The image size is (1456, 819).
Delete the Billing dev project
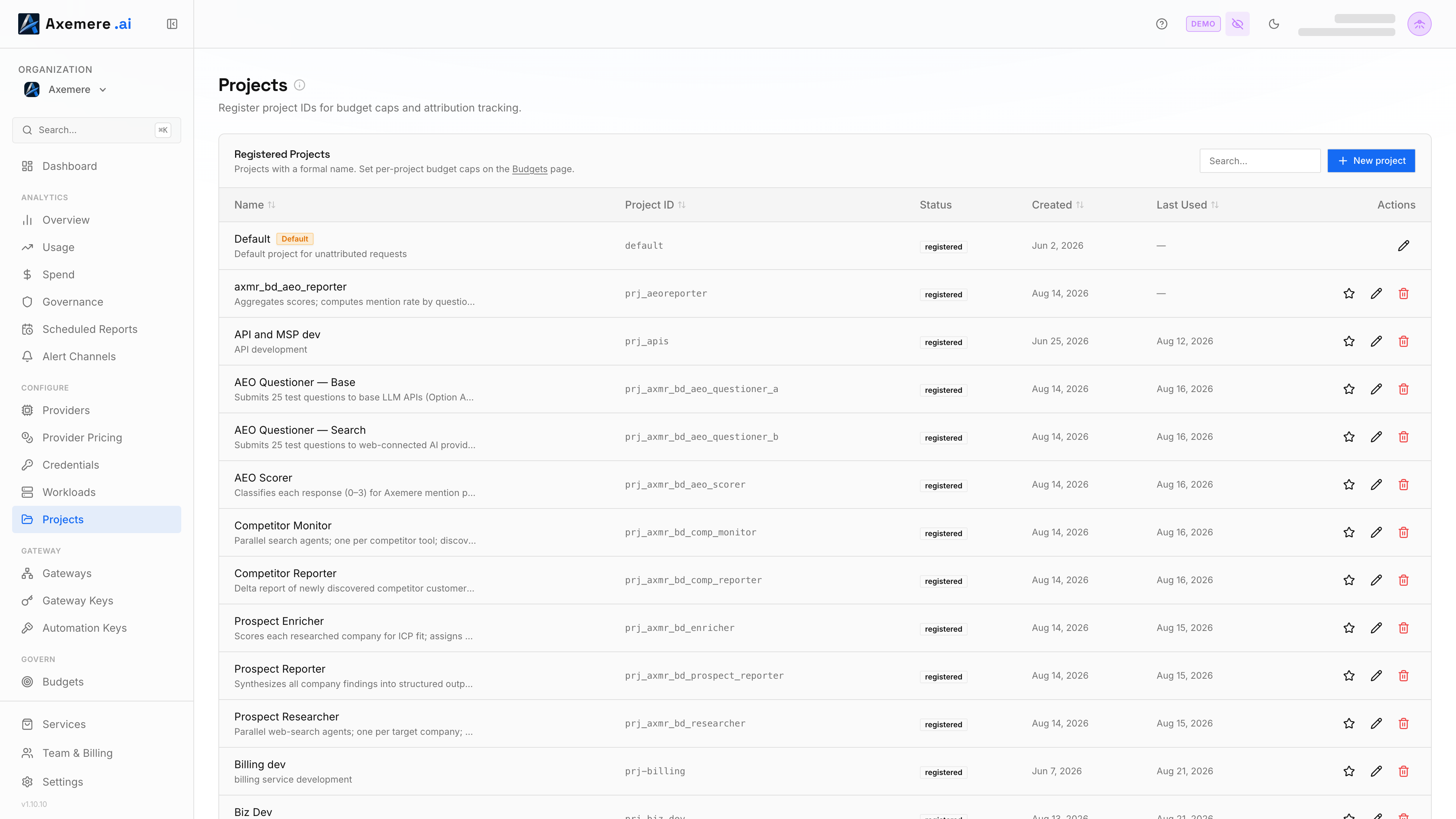(1403, 771)
